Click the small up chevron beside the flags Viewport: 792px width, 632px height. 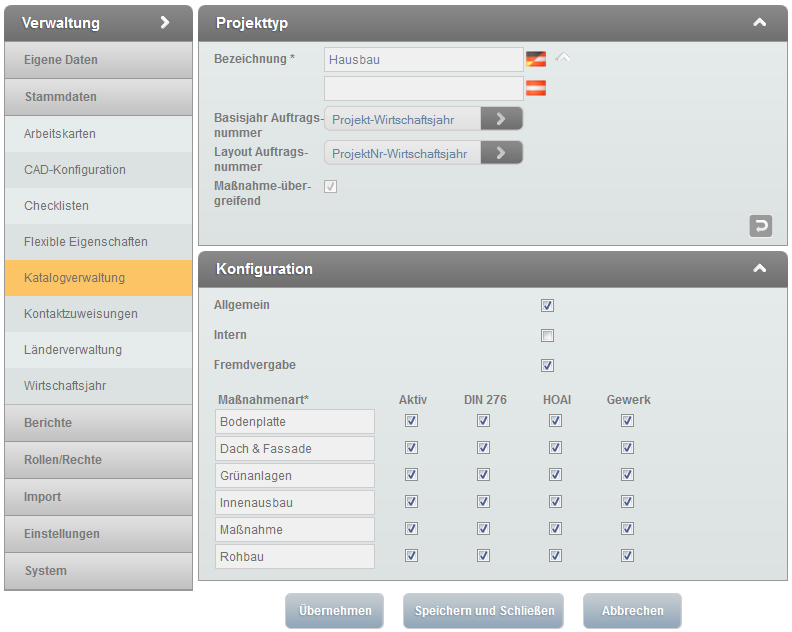(x=563, y=58)
